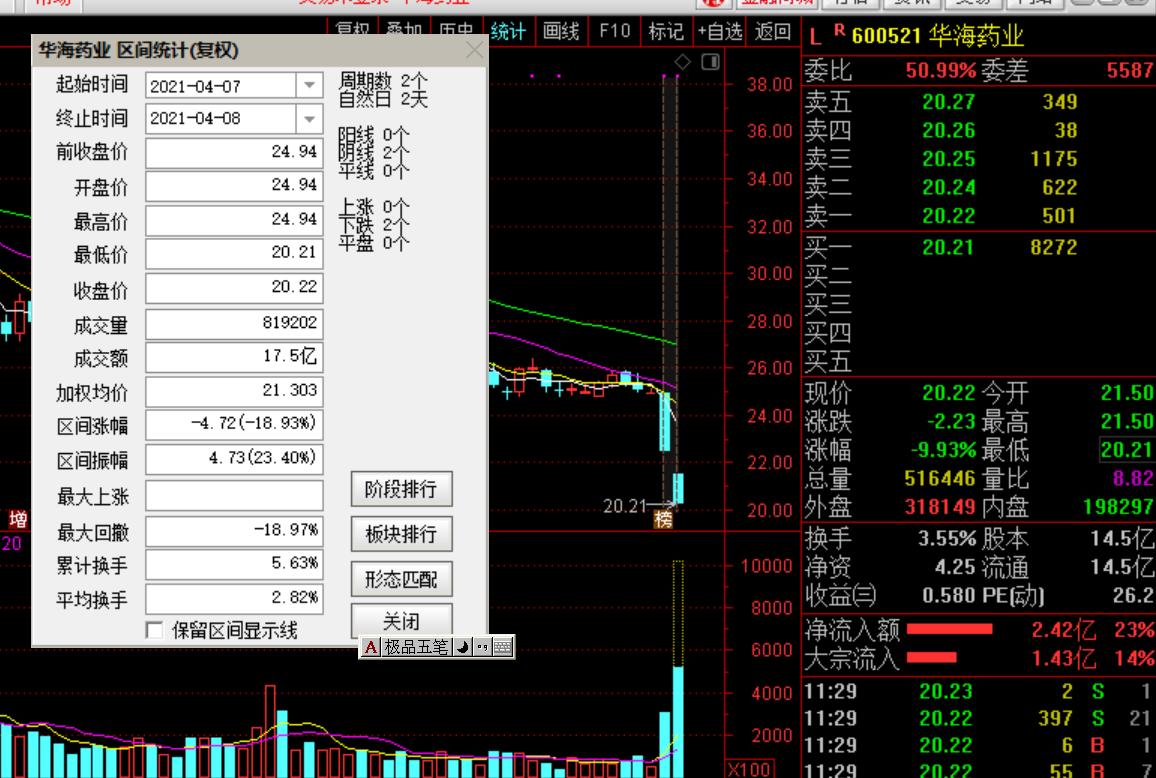Click the 内盘 value 198297

pos(1118,507)
